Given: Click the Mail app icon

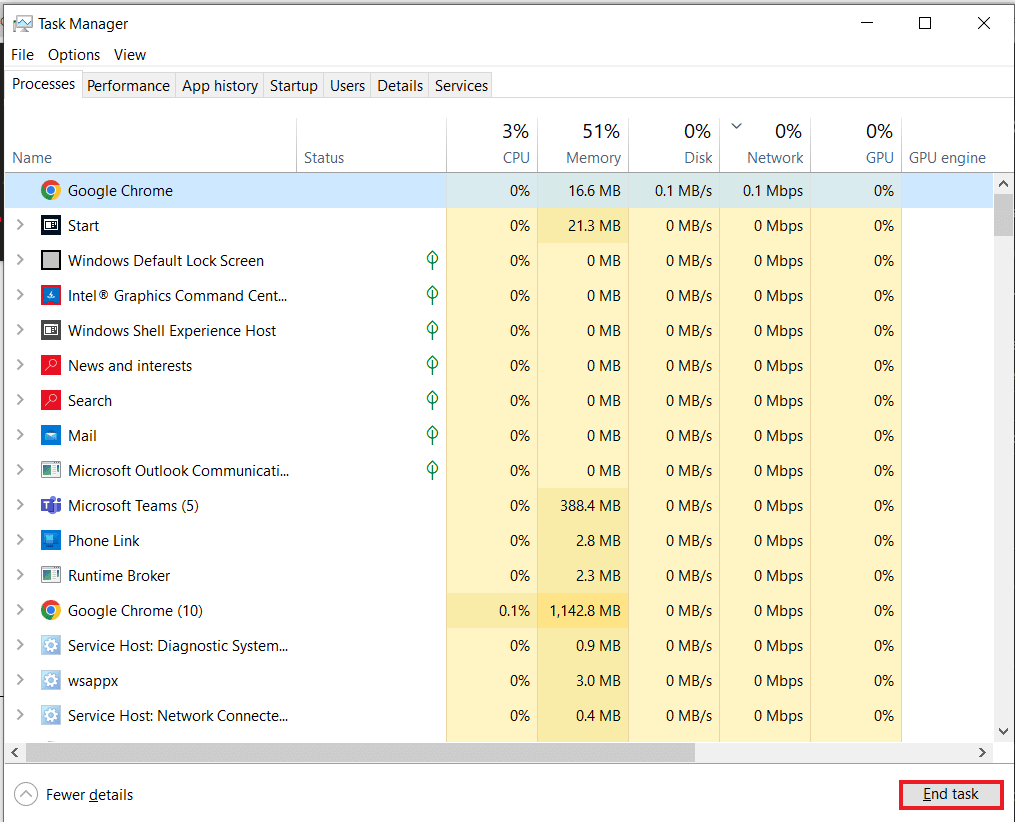Looking at the screenshot, I should click(51, 436).
